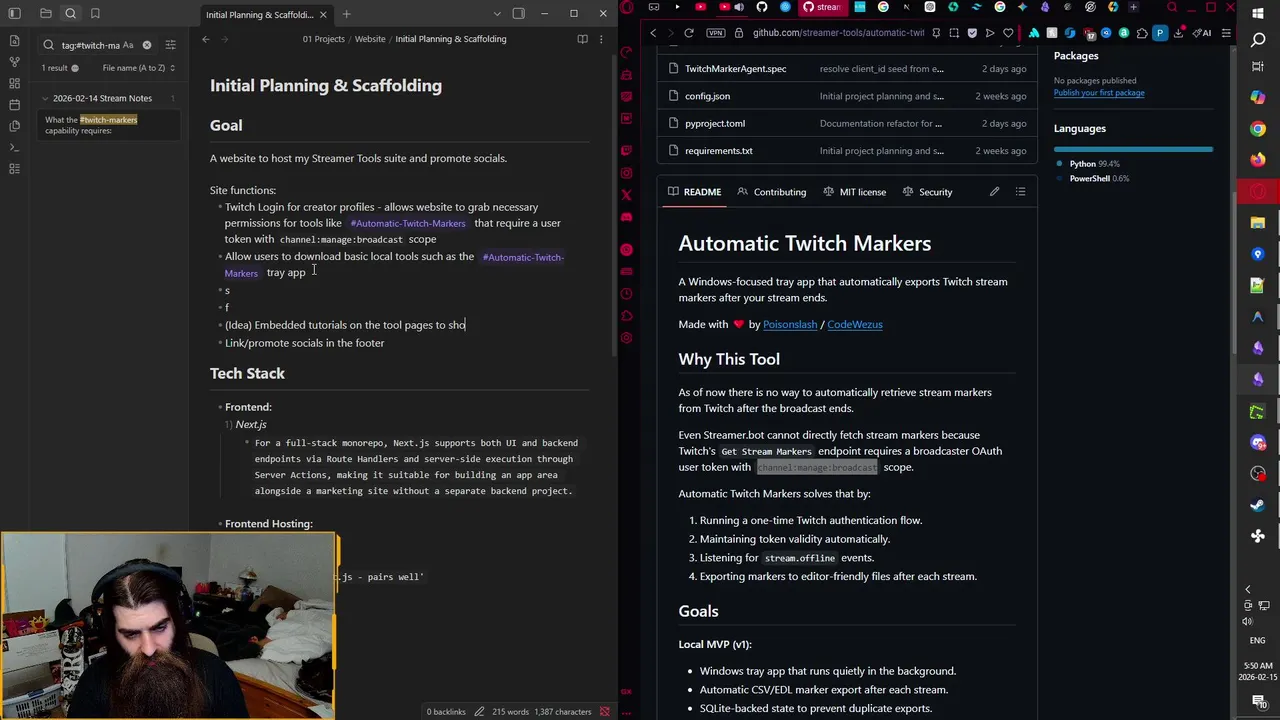Click Python 99.4% language entry
Image resolution: width=1280 pixels, height=720 pixels.
tap(1094, 164)
